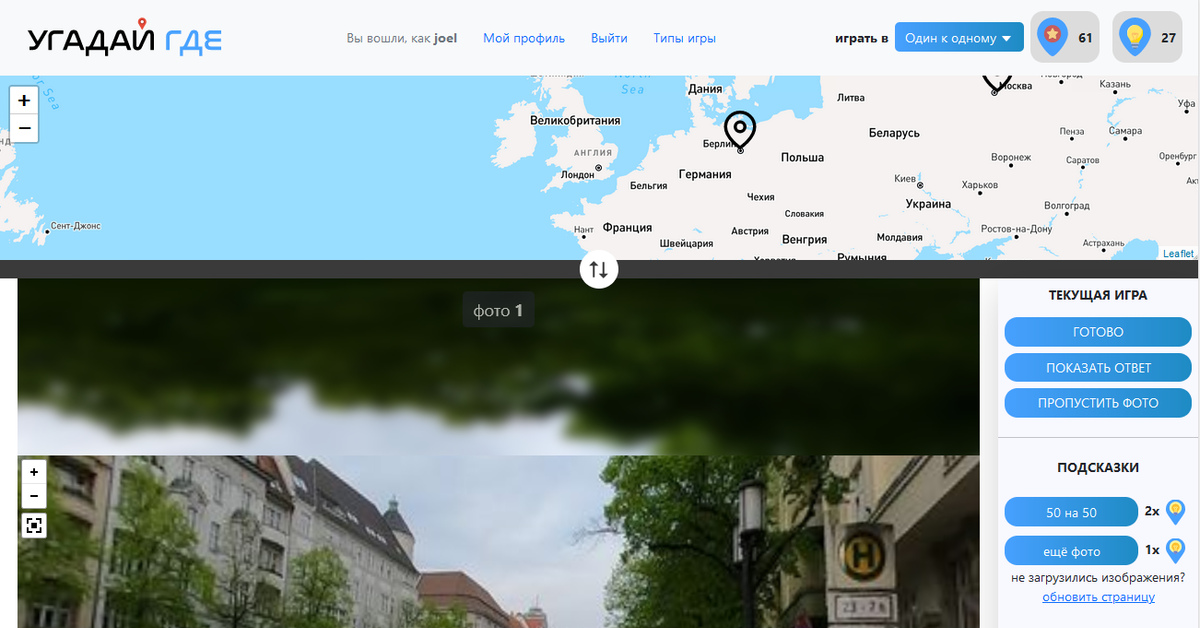This screenshot has height=628, width=1200.
Task: Click Лондон city label on the map
Action: [x=578, y=174]
